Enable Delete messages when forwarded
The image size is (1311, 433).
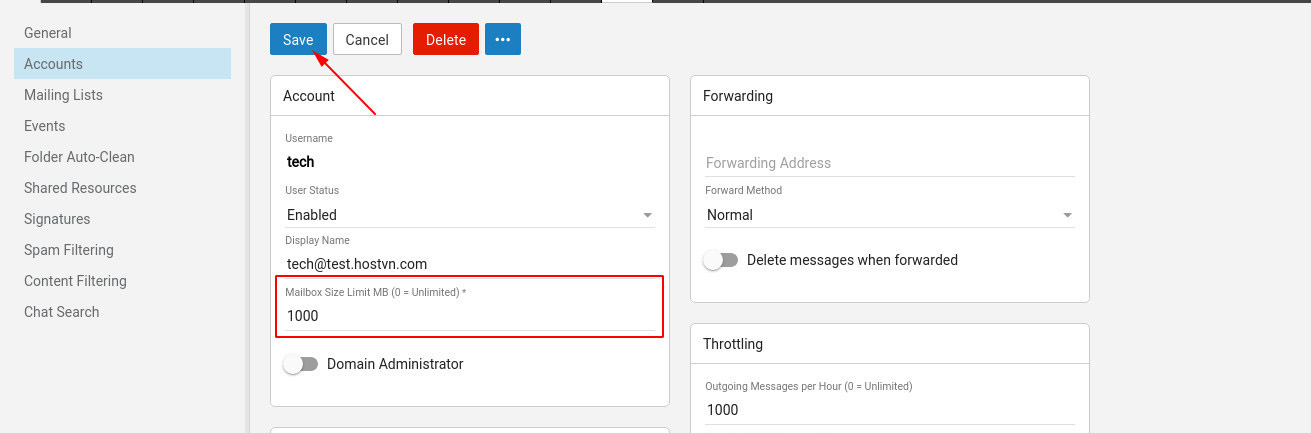[721, 260]
